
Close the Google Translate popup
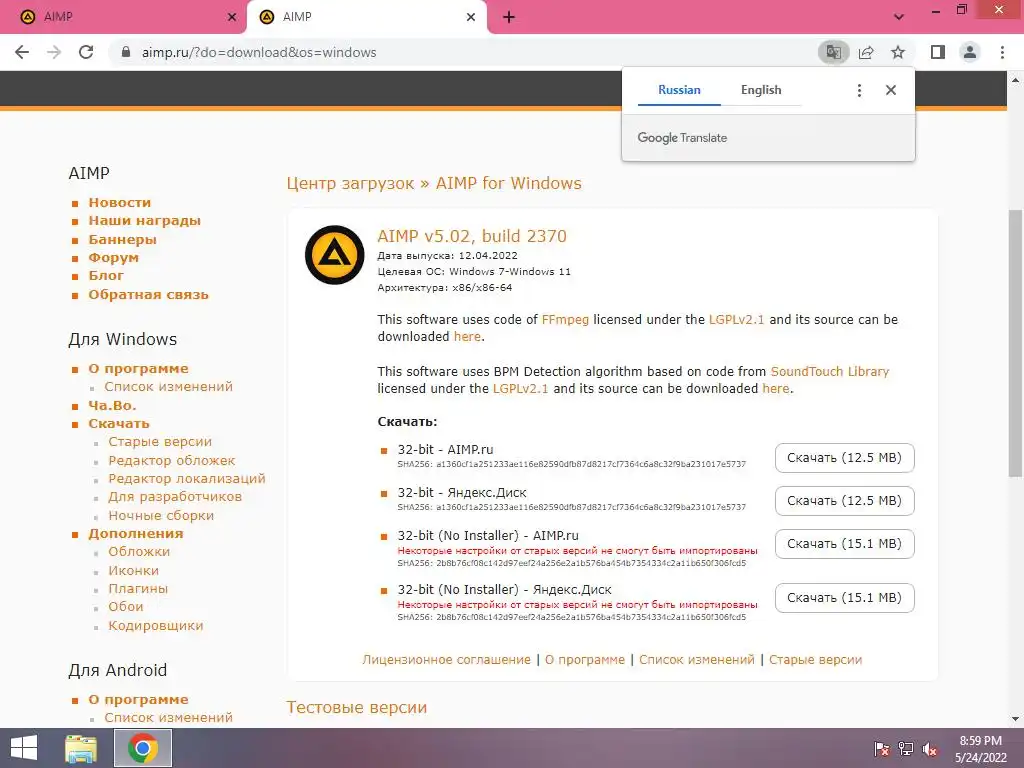(x=891, y=90)
